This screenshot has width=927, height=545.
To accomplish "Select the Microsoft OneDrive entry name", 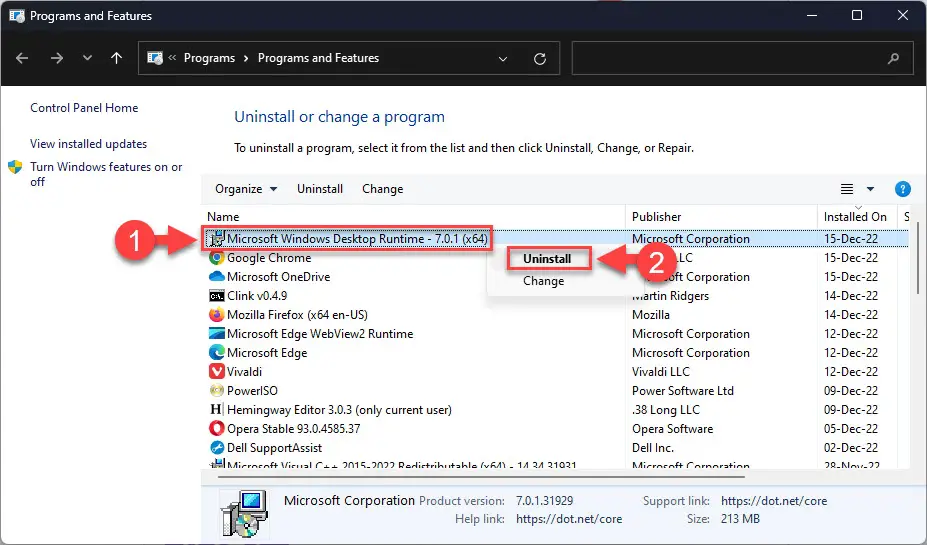I will 278,277.
